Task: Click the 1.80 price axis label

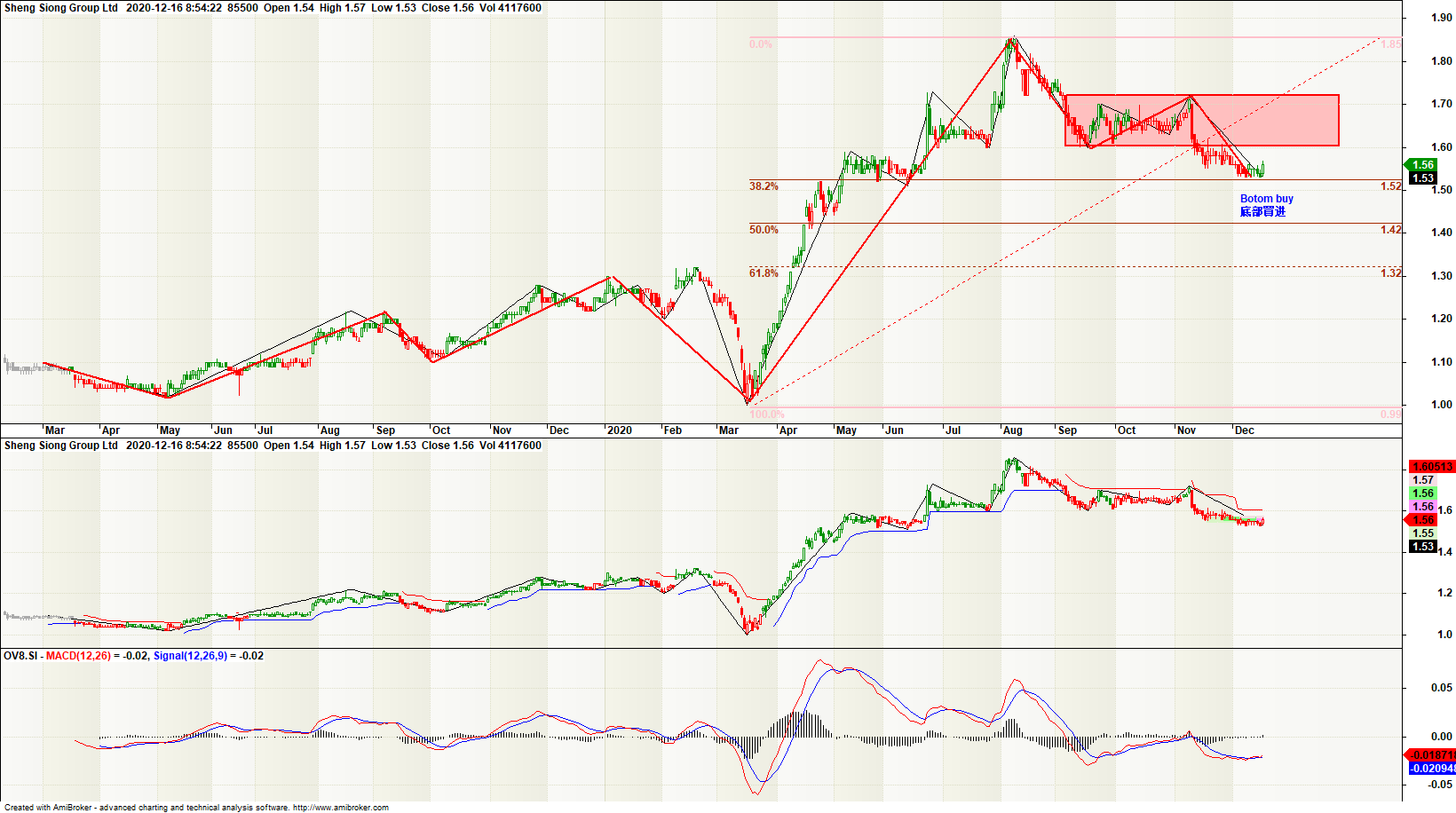Action: click(x=1442, y=61)
